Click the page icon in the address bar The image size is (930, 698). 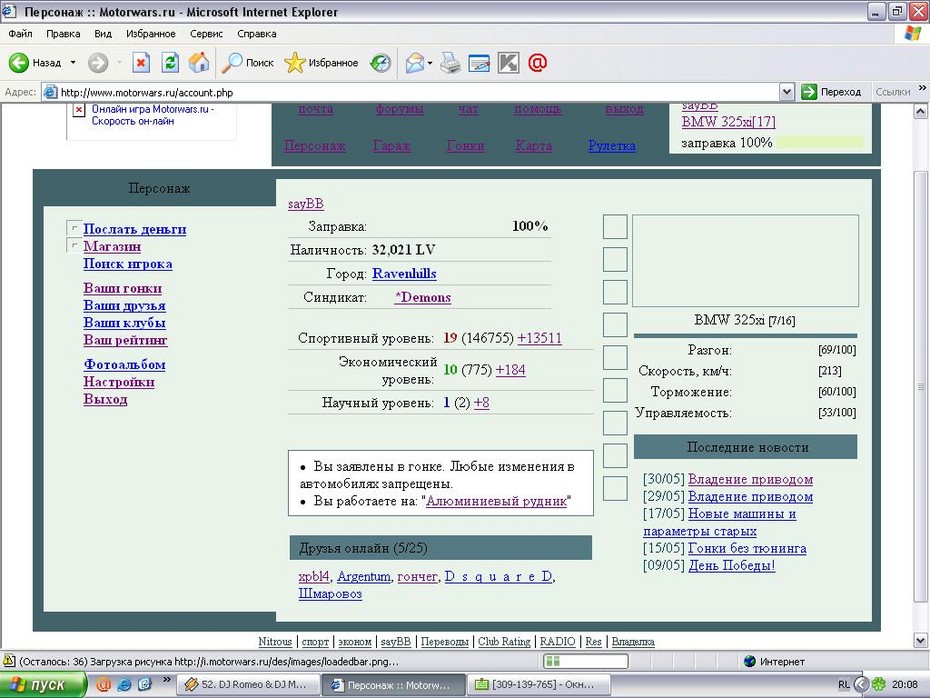click(51, 92)
